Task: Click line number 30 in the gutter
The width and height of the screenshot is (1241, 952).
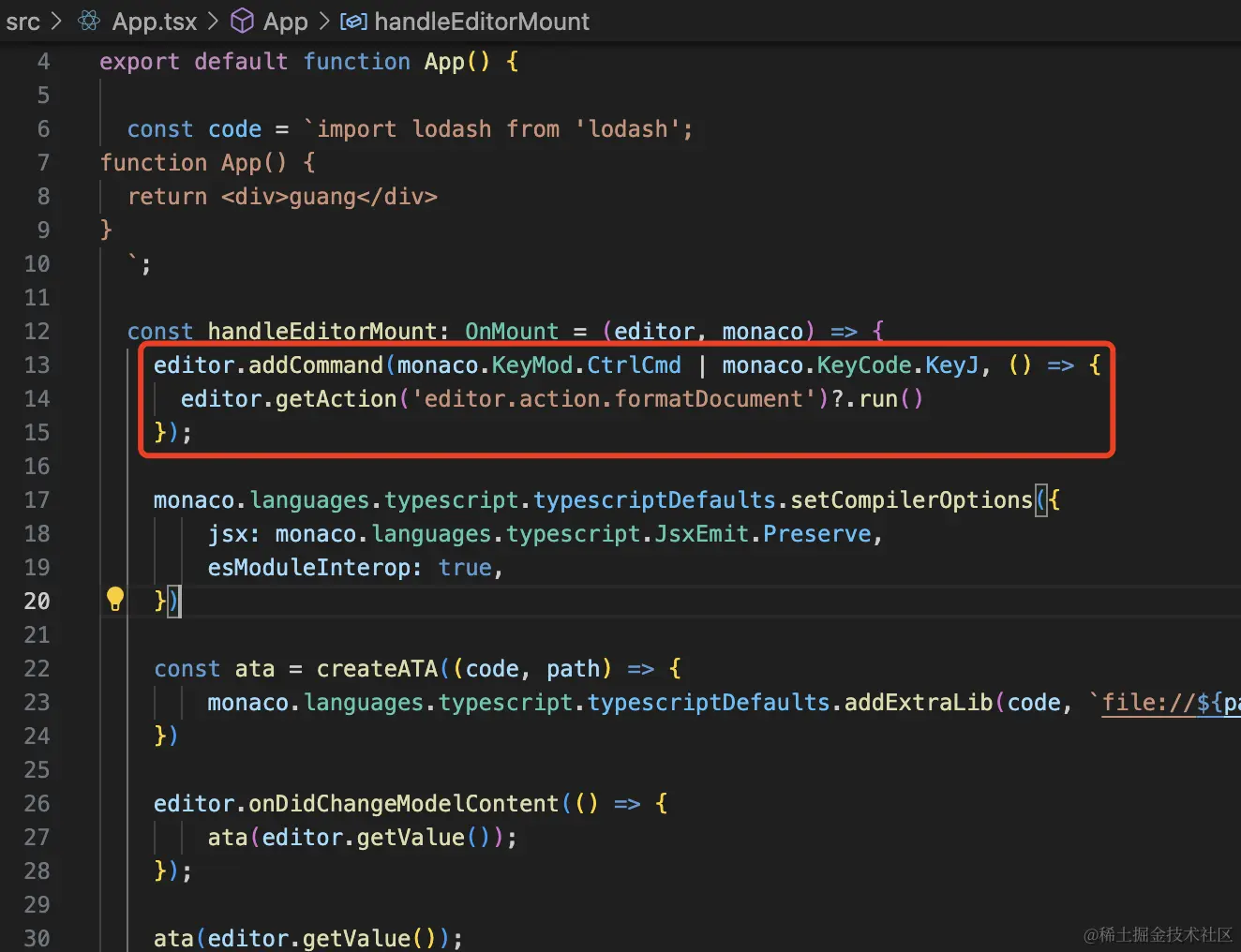Action: (37, 939)
